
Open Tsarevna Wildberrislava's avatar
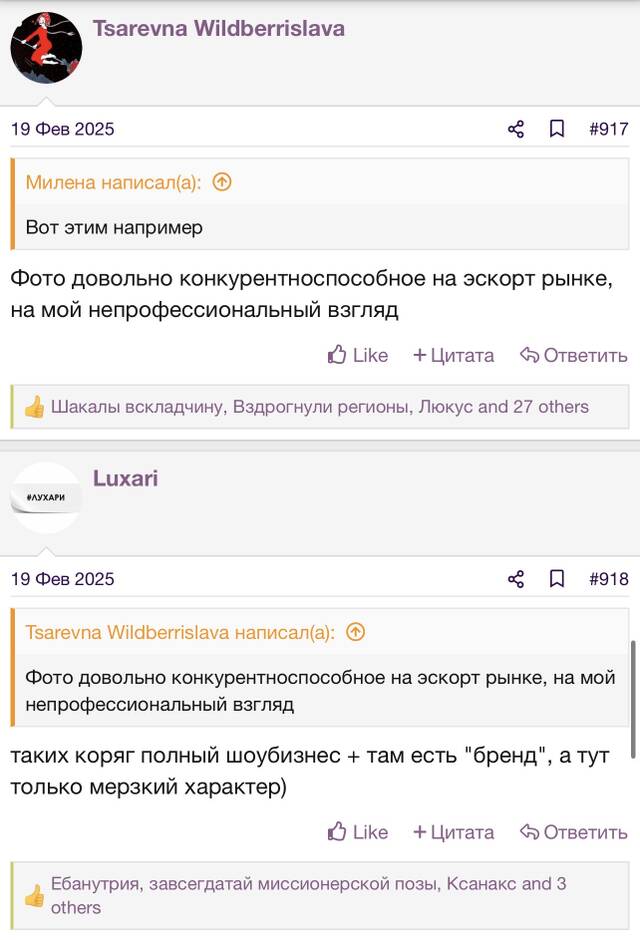point(46,47)
